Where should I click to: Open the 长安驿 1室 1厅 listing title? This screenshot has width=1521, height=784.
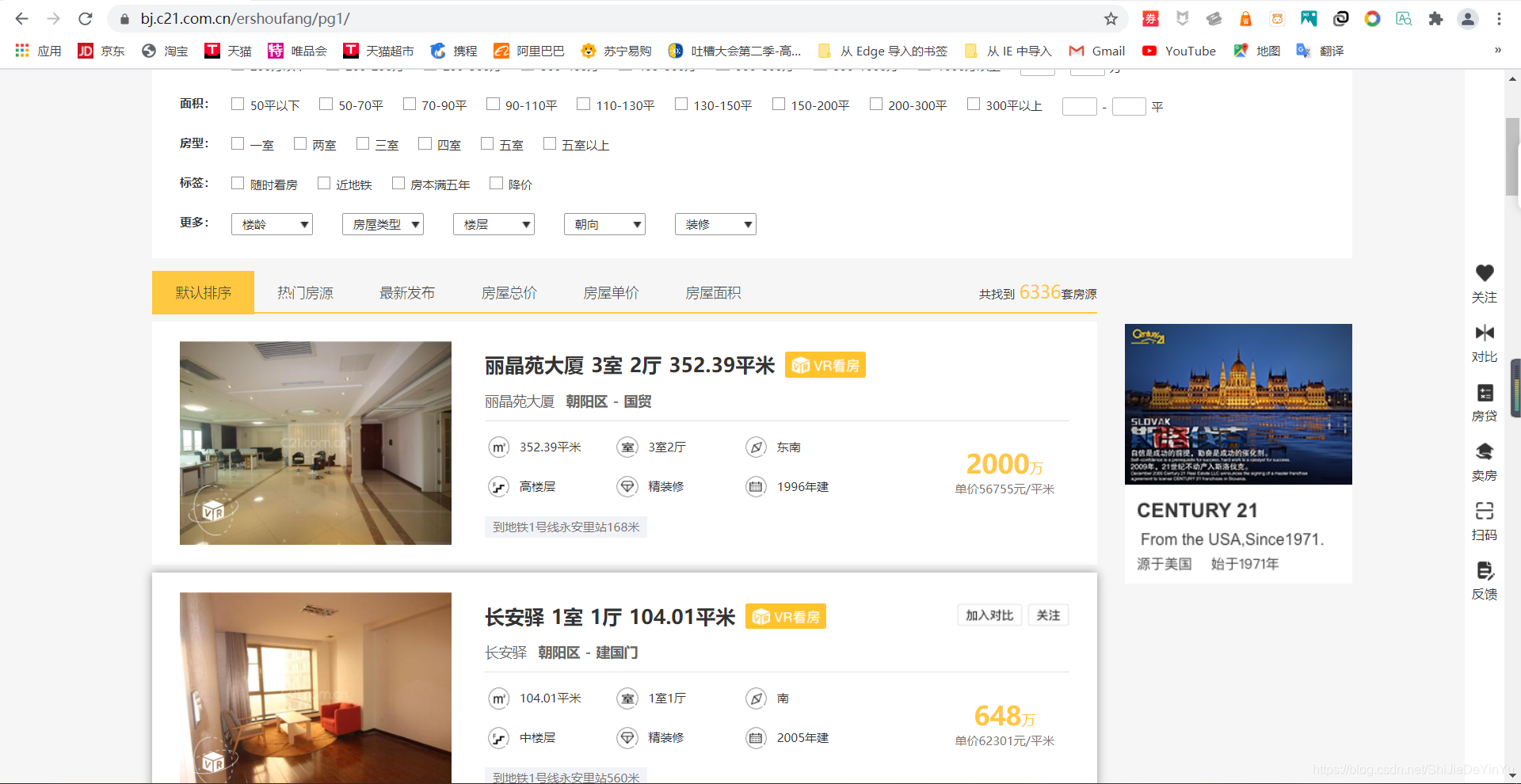pos(610,617)
